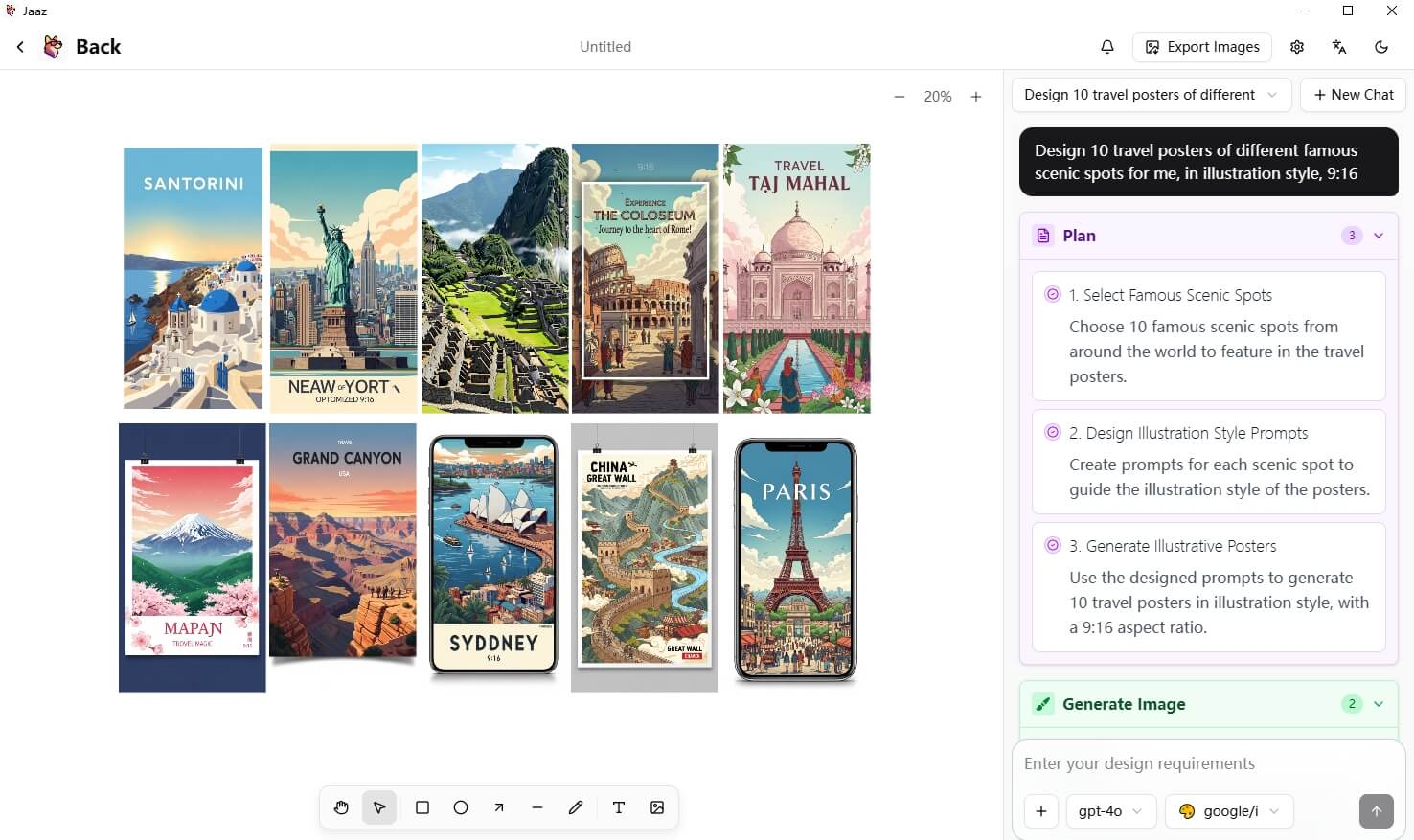Open language translation options
The width and height of the screenshot is (1414, 840).
1339,47
